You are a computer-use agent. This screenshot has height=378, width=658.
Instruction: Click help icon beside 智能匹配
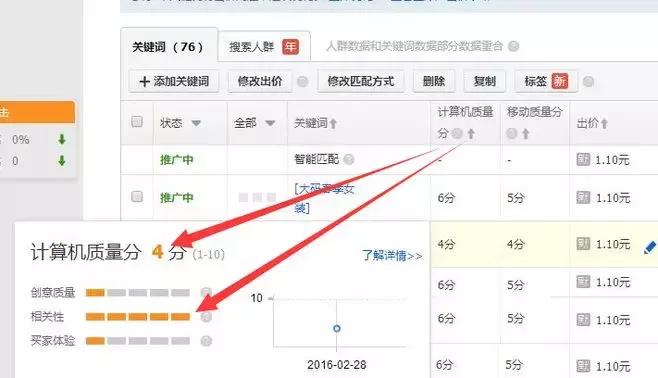349,159
